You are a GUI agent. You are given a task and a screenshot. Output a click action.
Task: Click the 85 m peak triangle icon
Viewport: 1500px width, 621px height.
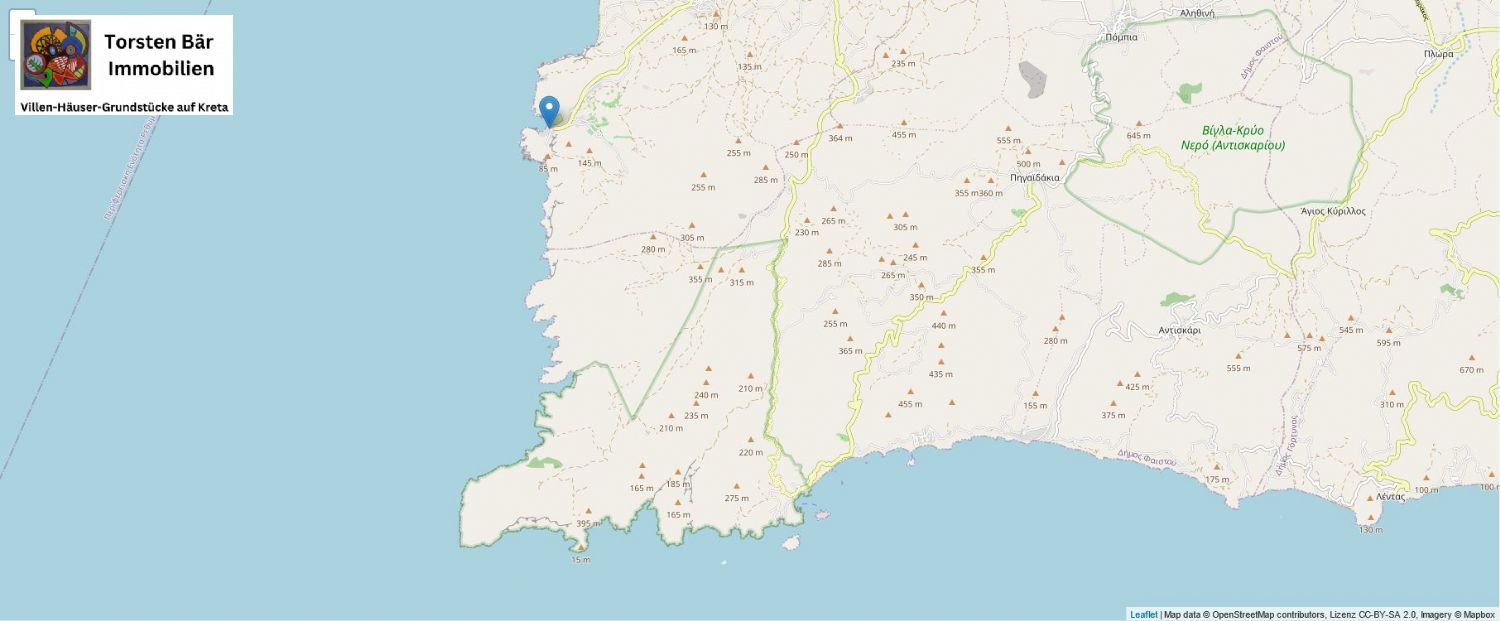547,157
